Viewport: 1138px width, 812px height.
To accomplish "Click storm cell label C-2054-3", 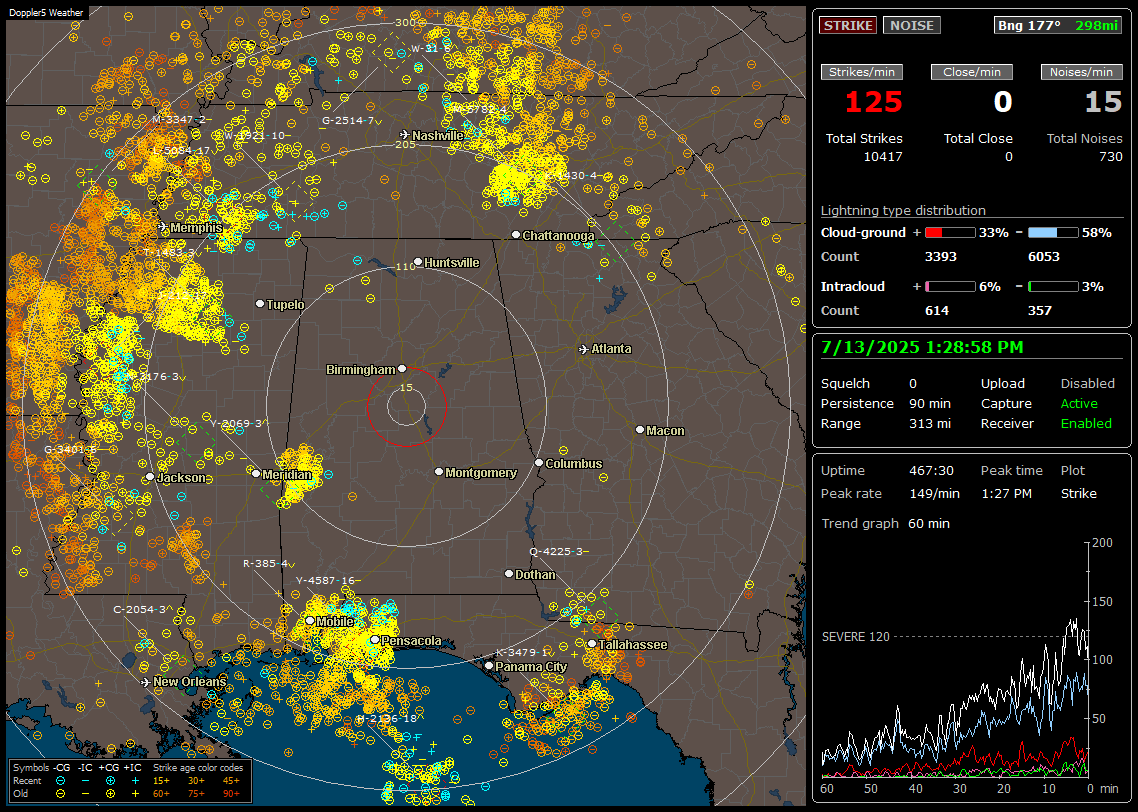I will [x=142, y=610].
